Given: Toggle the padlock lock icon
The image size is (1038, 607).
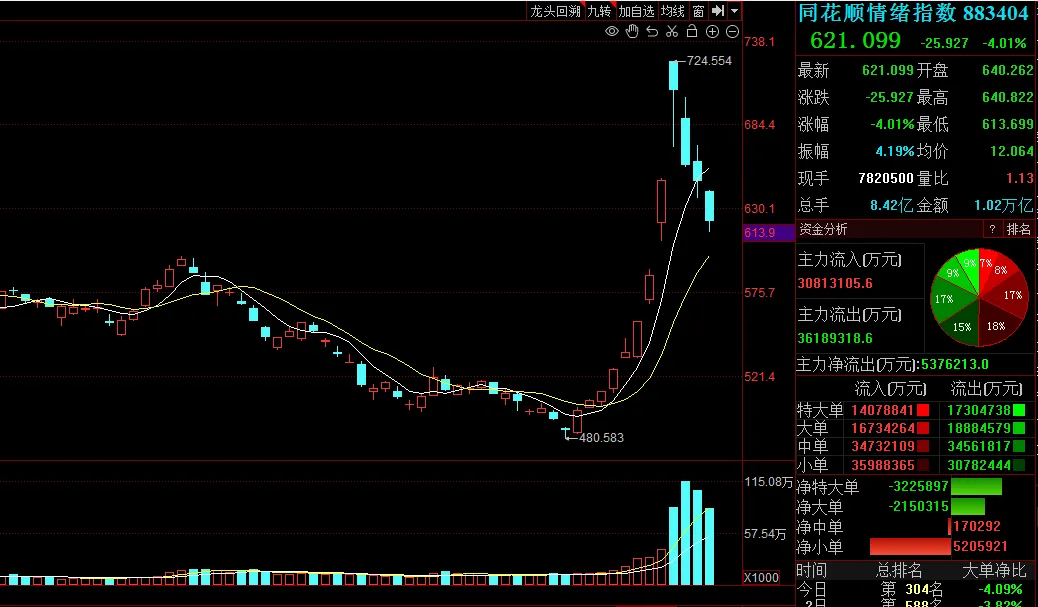Looking at the screenshot, I should (692, 31).
